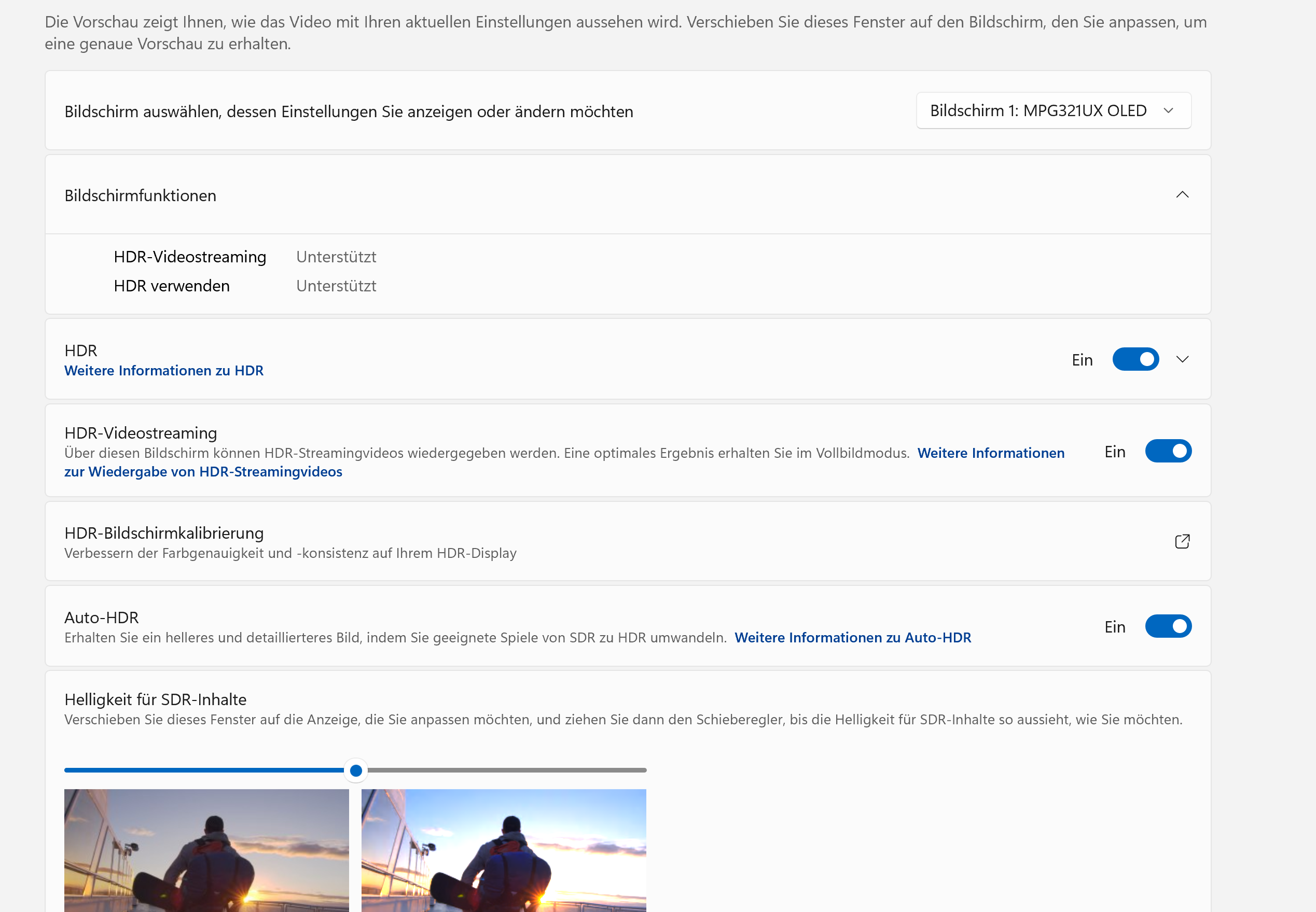This screenshot has width=1316, height=912.
Task: Click the Helligkeit für SDR-Inhalte heading
Action: click(x=155, y=699)
